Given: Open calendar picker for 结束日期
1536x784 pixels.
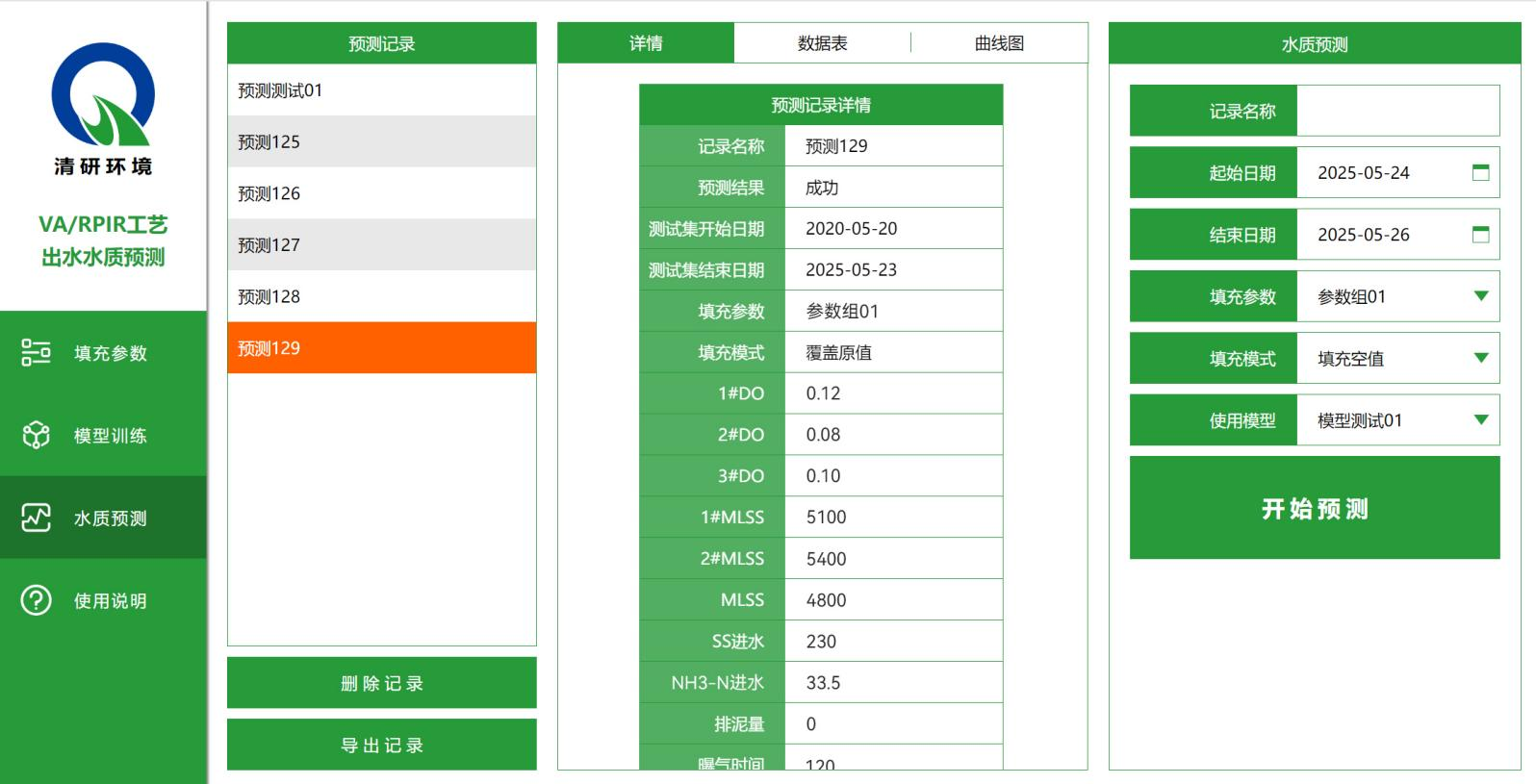Looking at the screenshot, I should [1480, 235].
